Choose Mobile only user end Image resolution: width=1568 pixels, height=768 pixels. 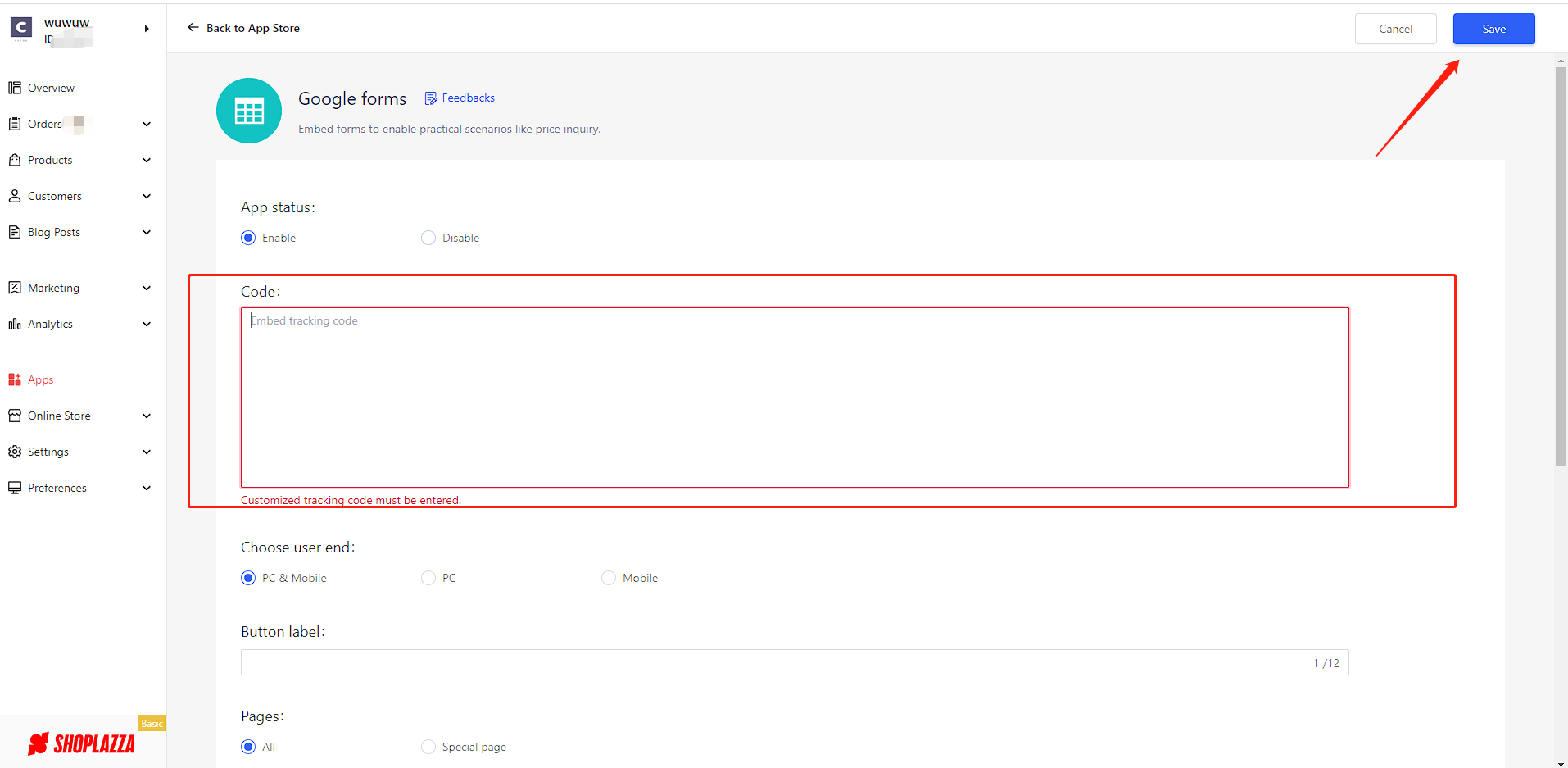609,578
